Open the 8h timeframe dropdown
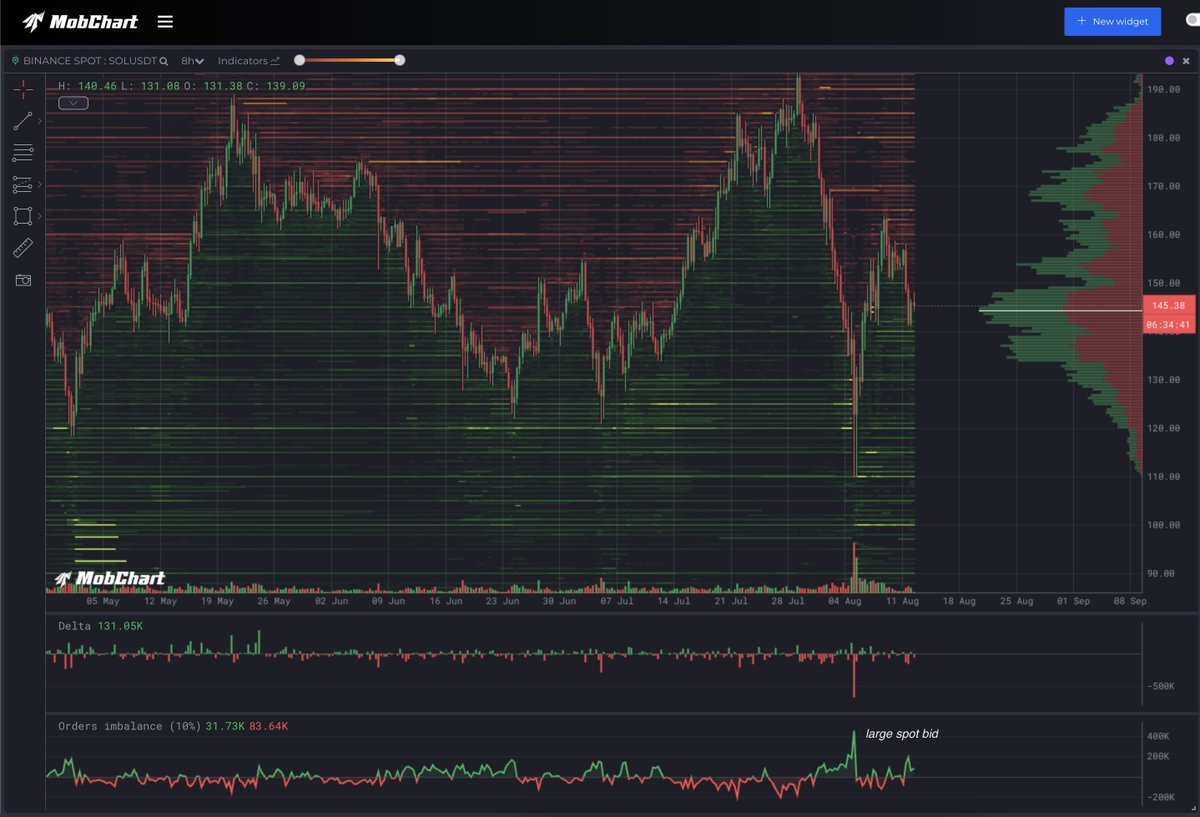The height and width of the screenshot is (817, 1200). click(x=192, y=61)
